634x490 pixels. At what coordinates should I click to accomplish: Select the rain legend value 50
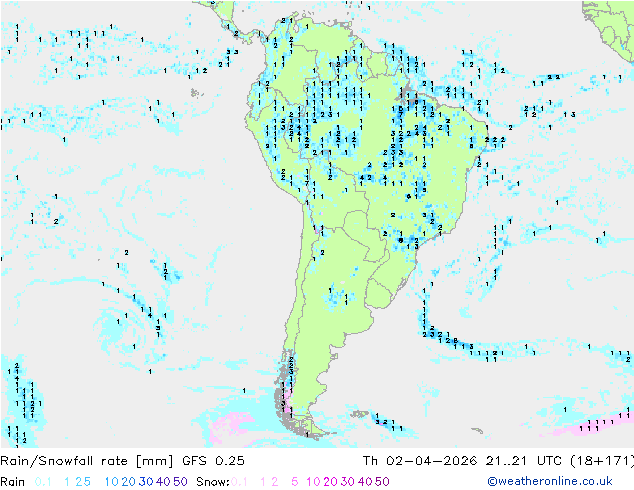(180, 482)
